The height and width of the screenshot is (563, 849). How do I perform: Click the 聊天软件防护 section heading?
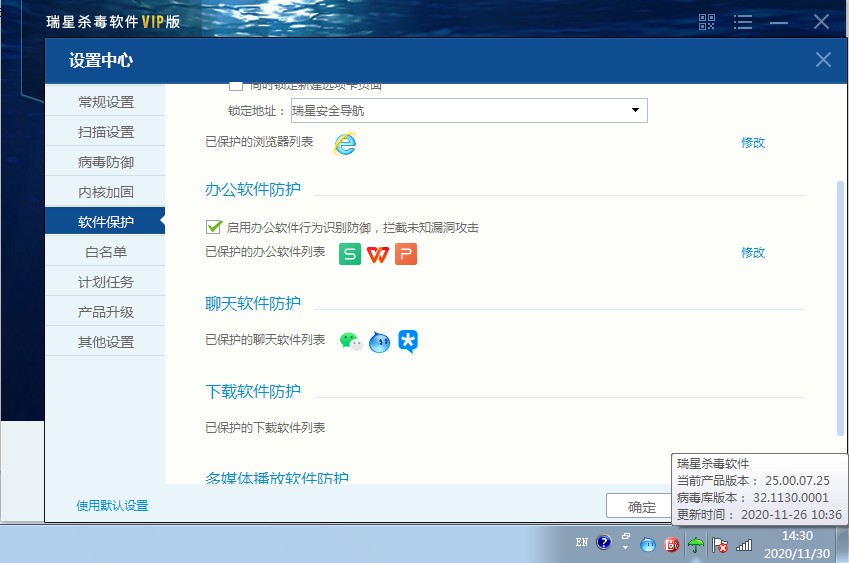[253, 304]
